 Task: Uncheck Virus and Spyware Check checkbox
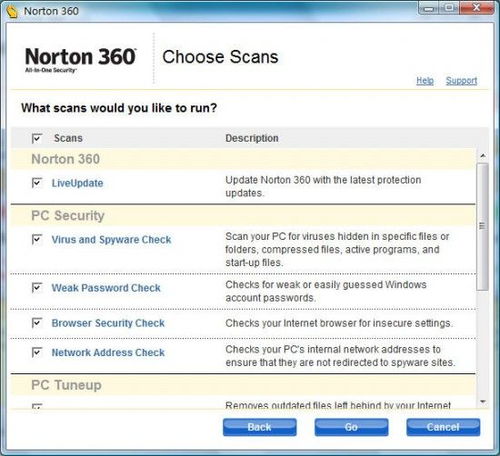(x=37, y=239)
